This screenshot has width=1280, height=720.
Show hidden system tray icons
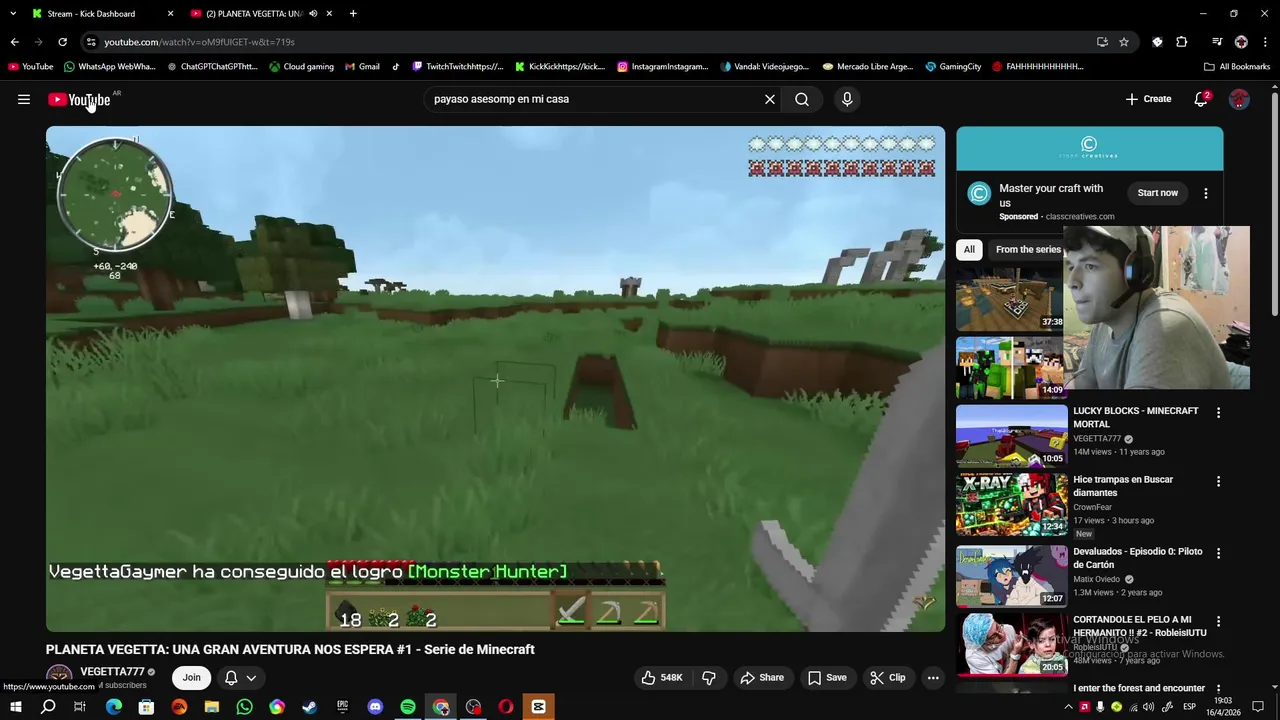coord(1068,707)
